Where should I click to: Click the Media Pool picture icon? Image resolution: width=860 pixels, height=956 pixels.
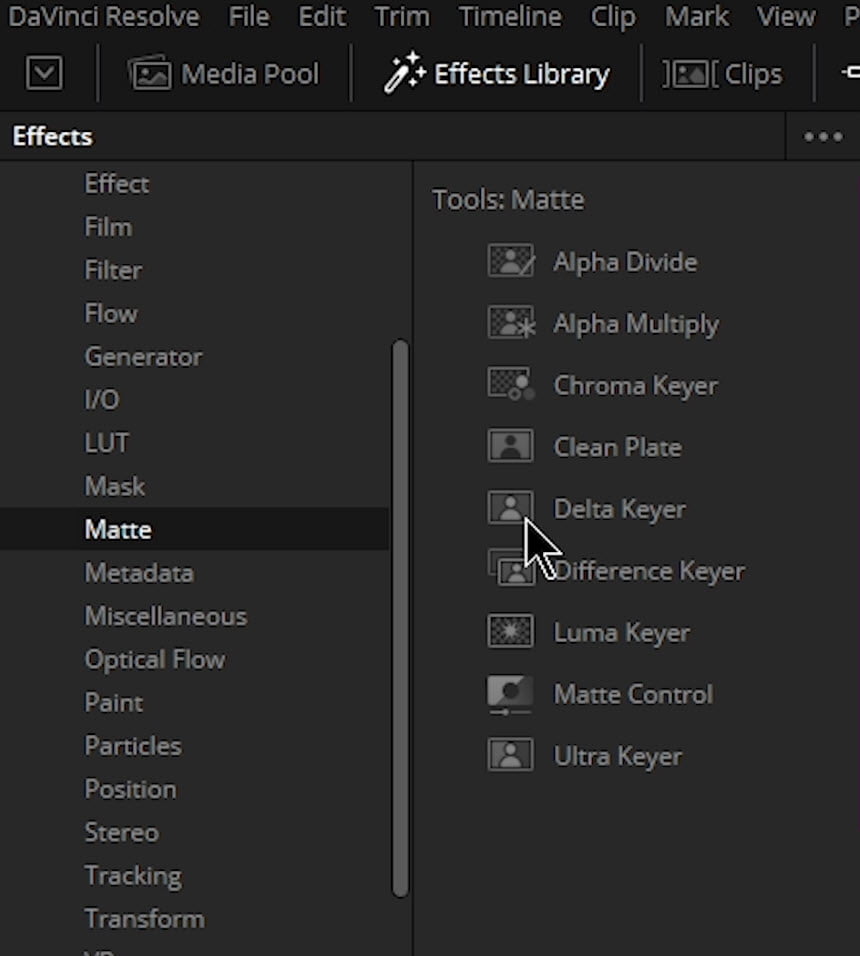(149, 74)
